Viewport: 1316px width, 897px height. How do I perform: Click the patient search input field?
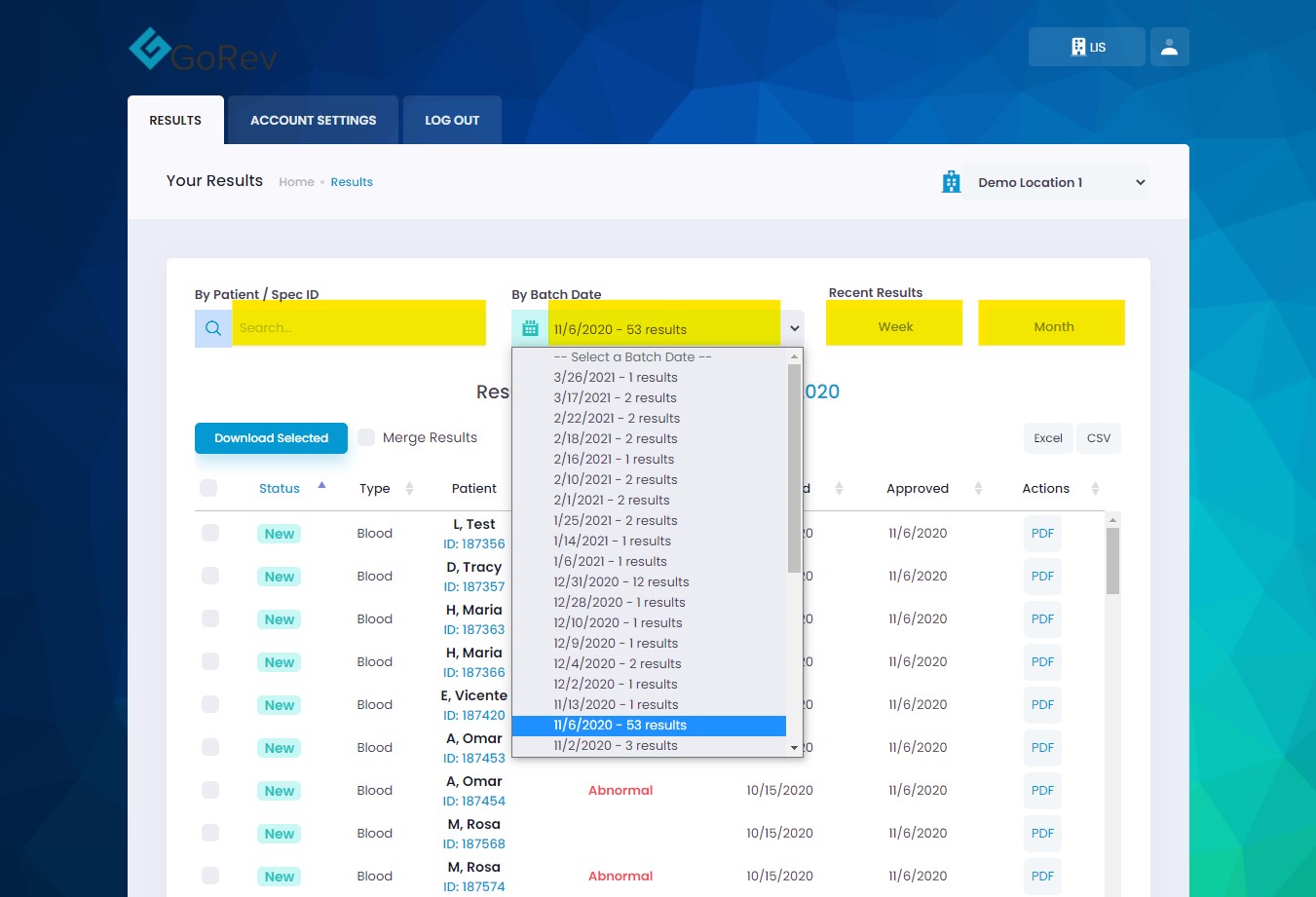[358, 327]
